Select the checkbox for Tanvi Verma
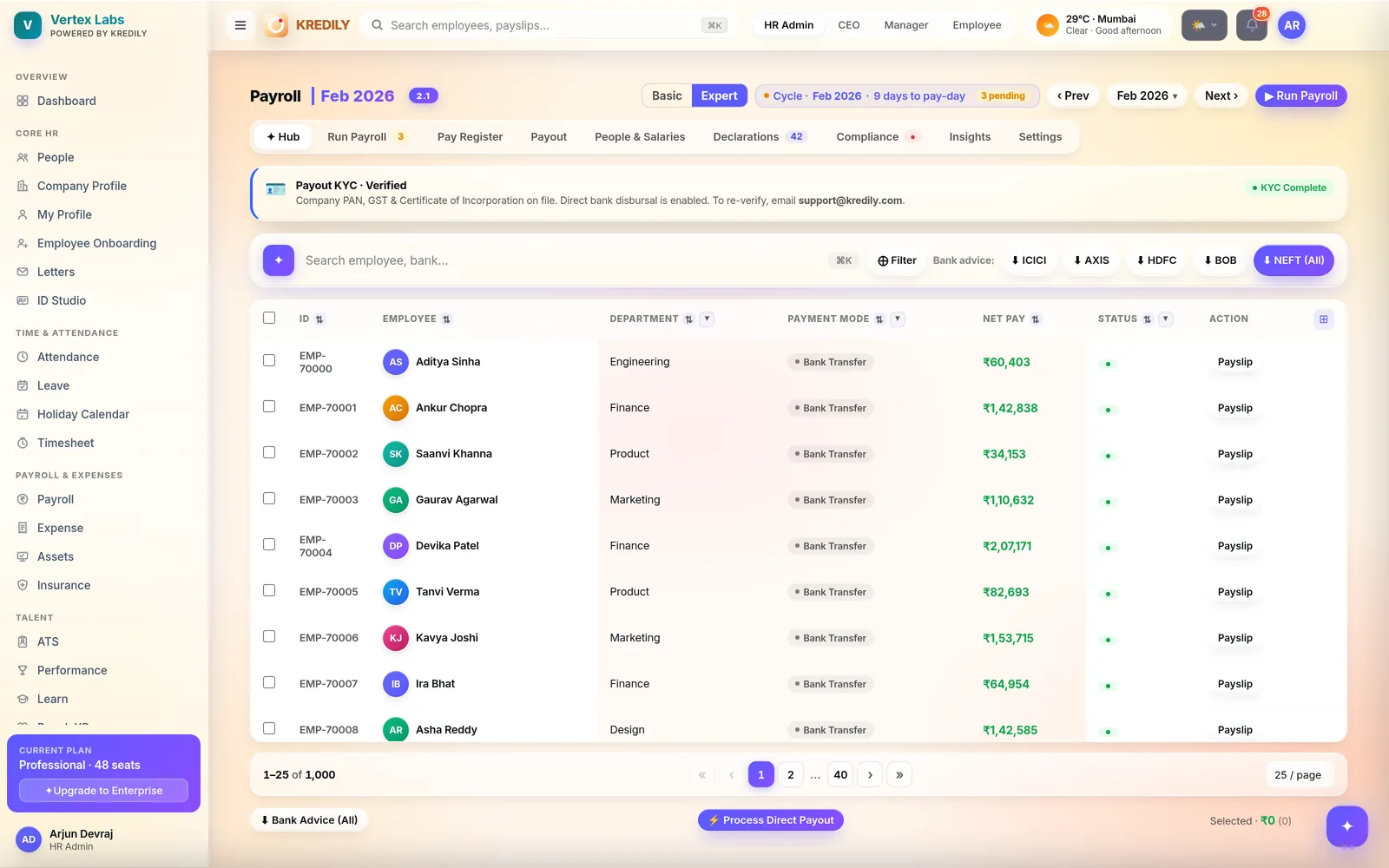Image resolution: width=1389 pixels, height=868 pixels. (269, 590)
